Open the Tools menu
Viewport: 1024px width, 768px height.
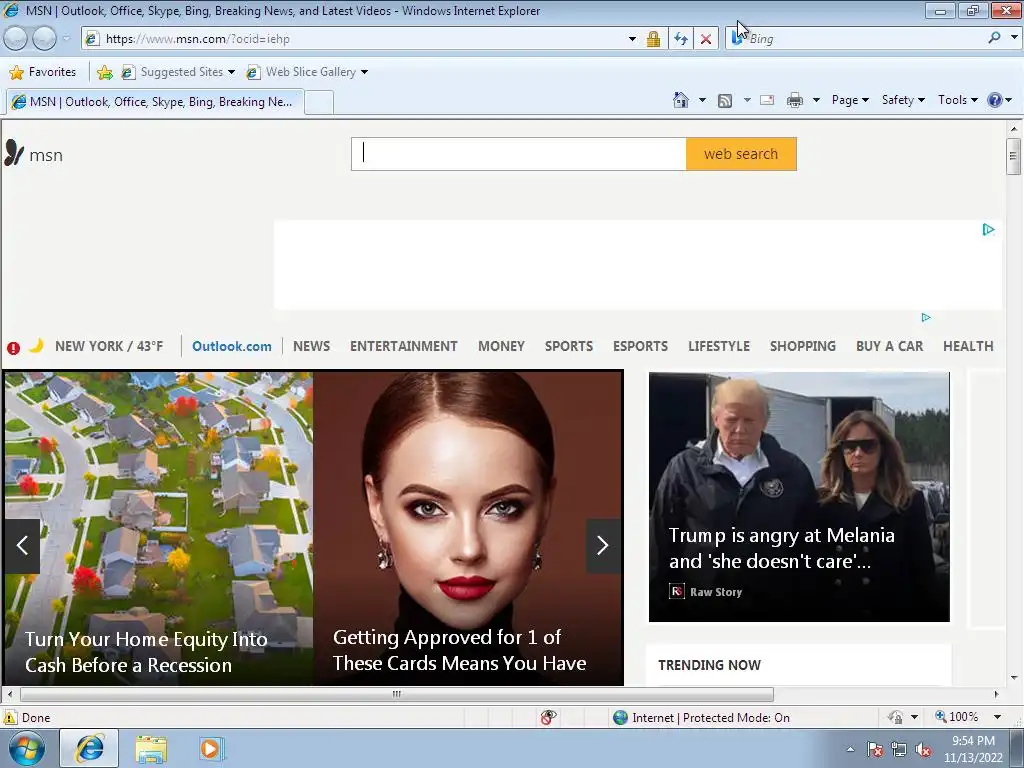[x=957, y=100]
